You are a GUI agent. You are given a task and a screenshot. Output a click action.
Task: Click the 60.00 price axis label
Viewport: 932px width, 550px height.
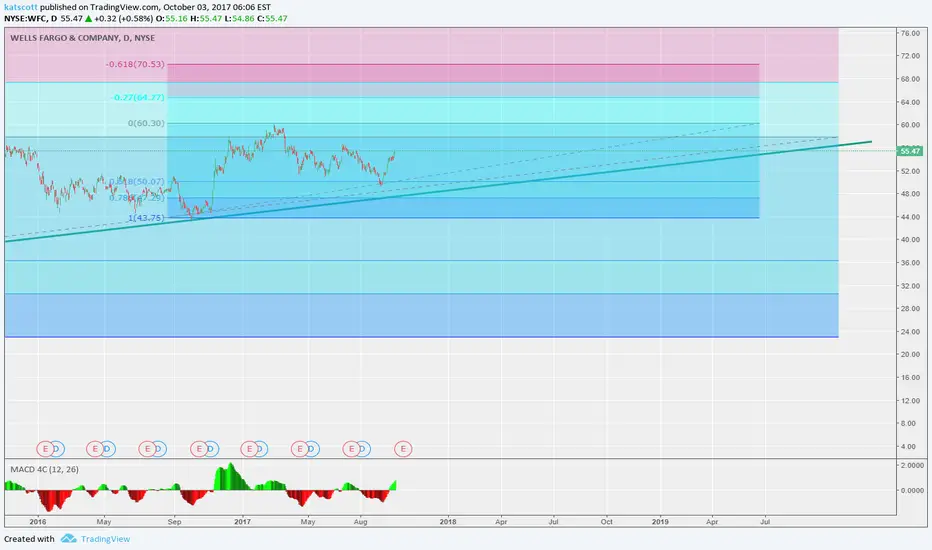[x=910, y=125]
